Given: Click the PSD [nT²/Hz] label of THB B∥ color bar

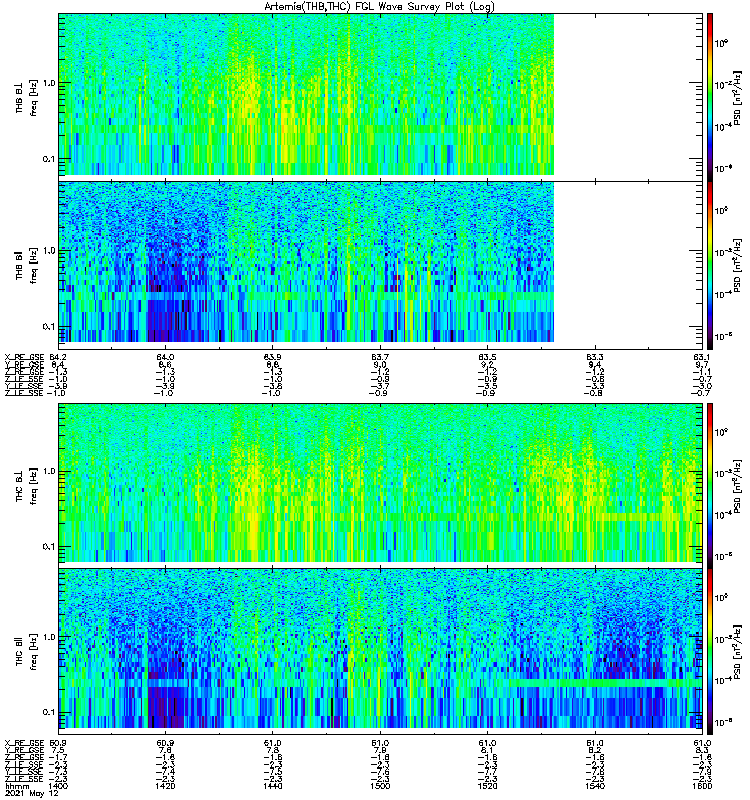Looking at the screenshot, I should coord(737,265).
